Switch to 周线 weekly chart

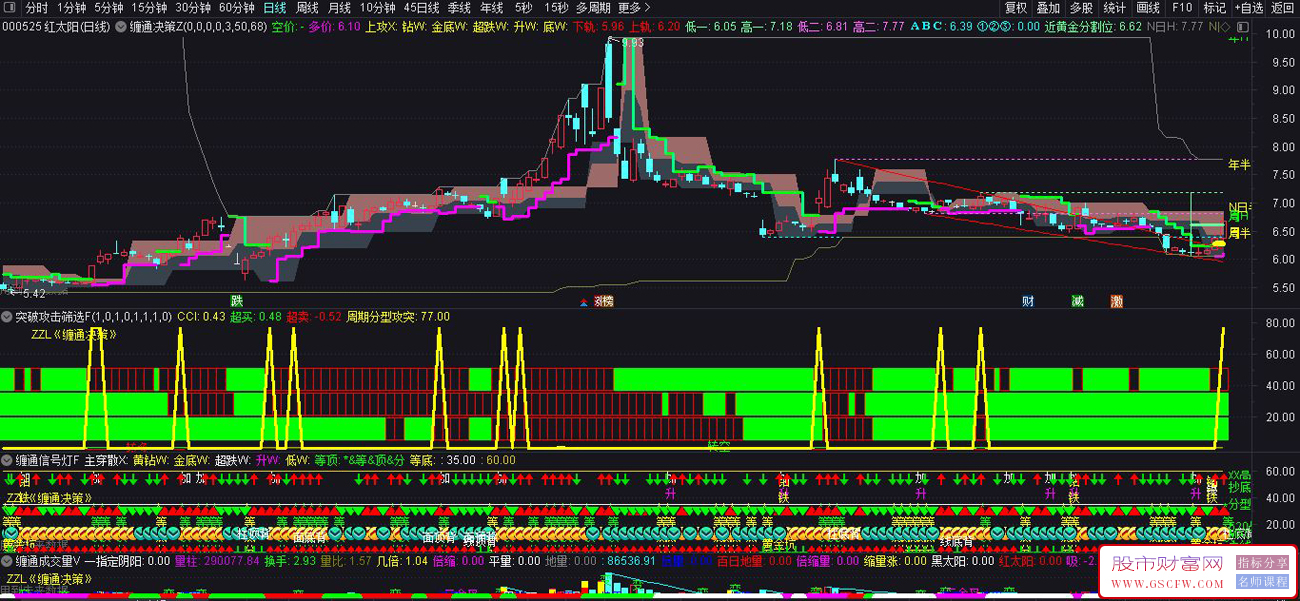click(307, 8)
